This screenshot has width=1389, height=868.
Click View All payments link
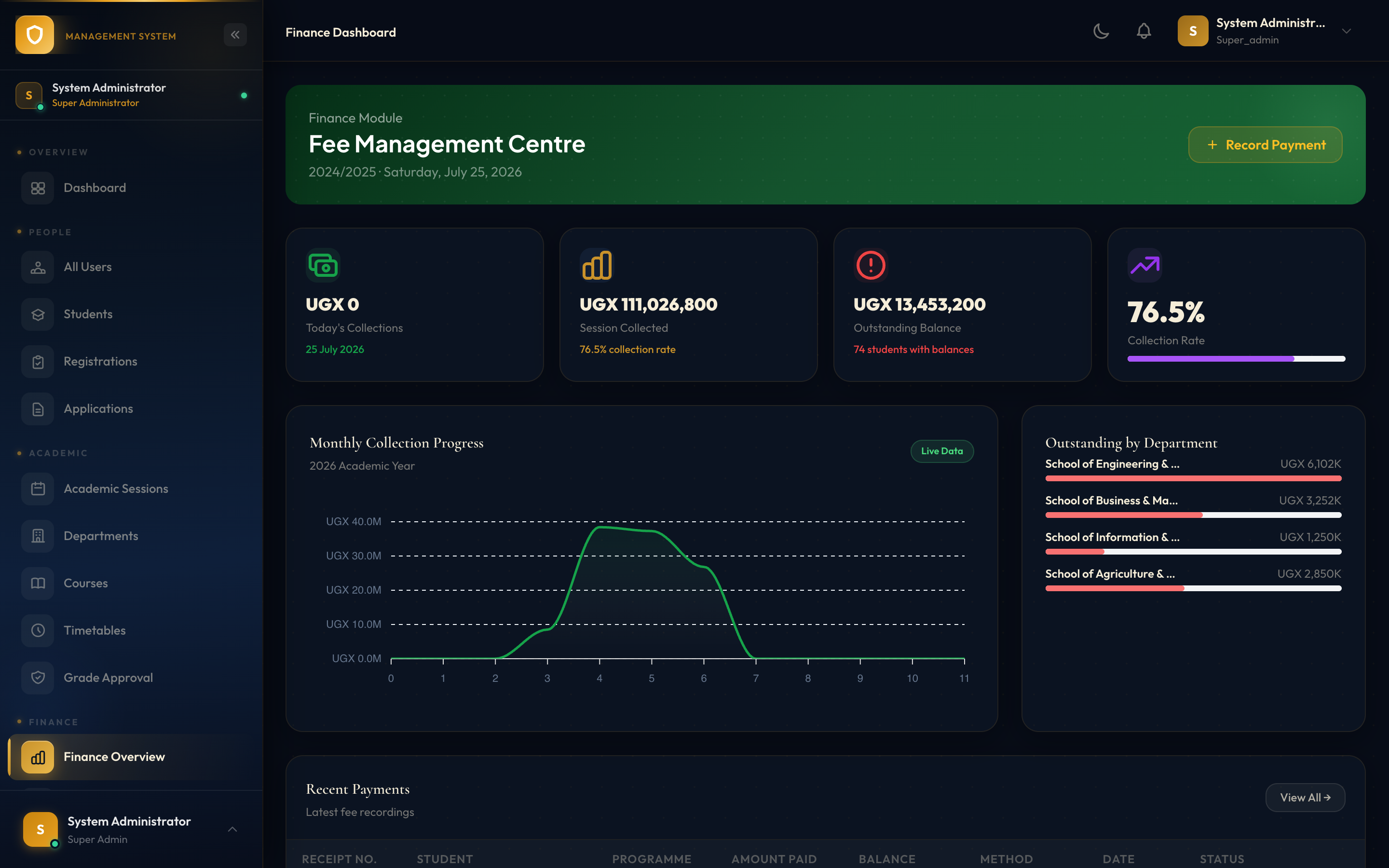1305,798
